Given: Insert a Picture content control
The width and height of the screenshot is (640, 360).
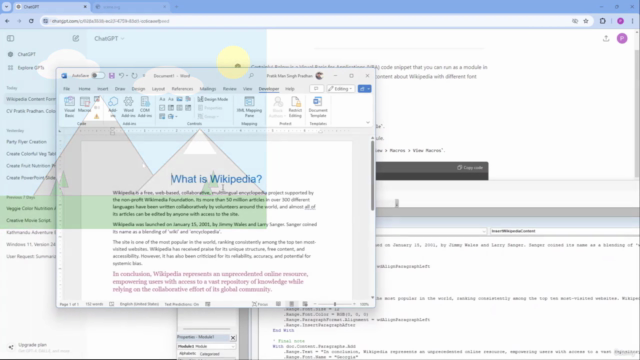Looking at the screenshot, I should click(x=179, y=99).
